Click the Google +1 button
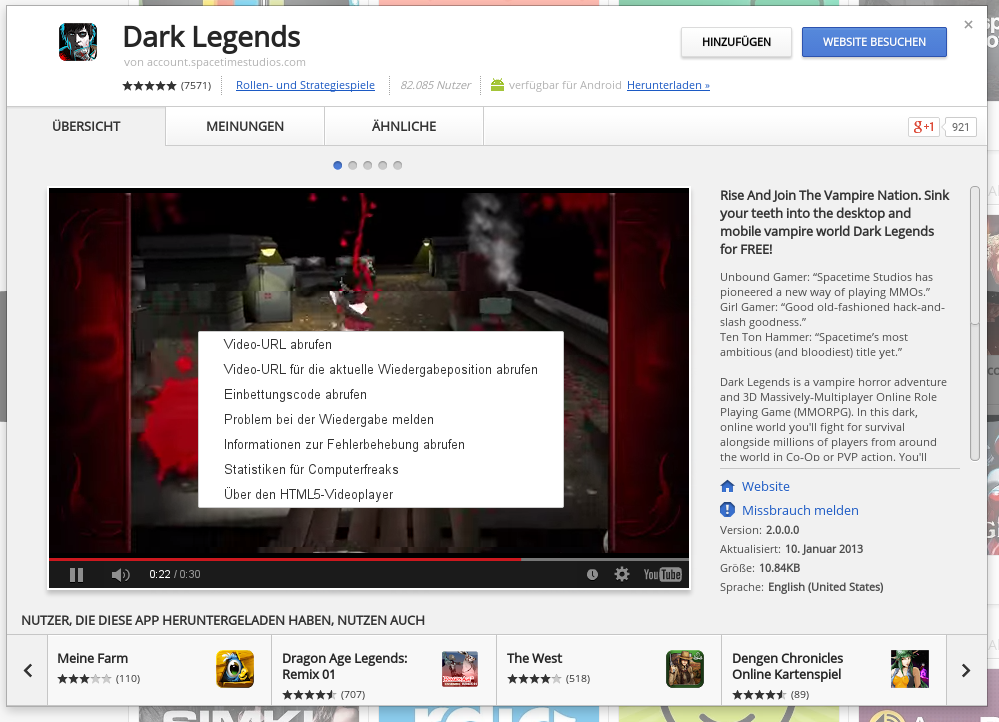This screenshot has width=999, height=722. tap(924, 127)
